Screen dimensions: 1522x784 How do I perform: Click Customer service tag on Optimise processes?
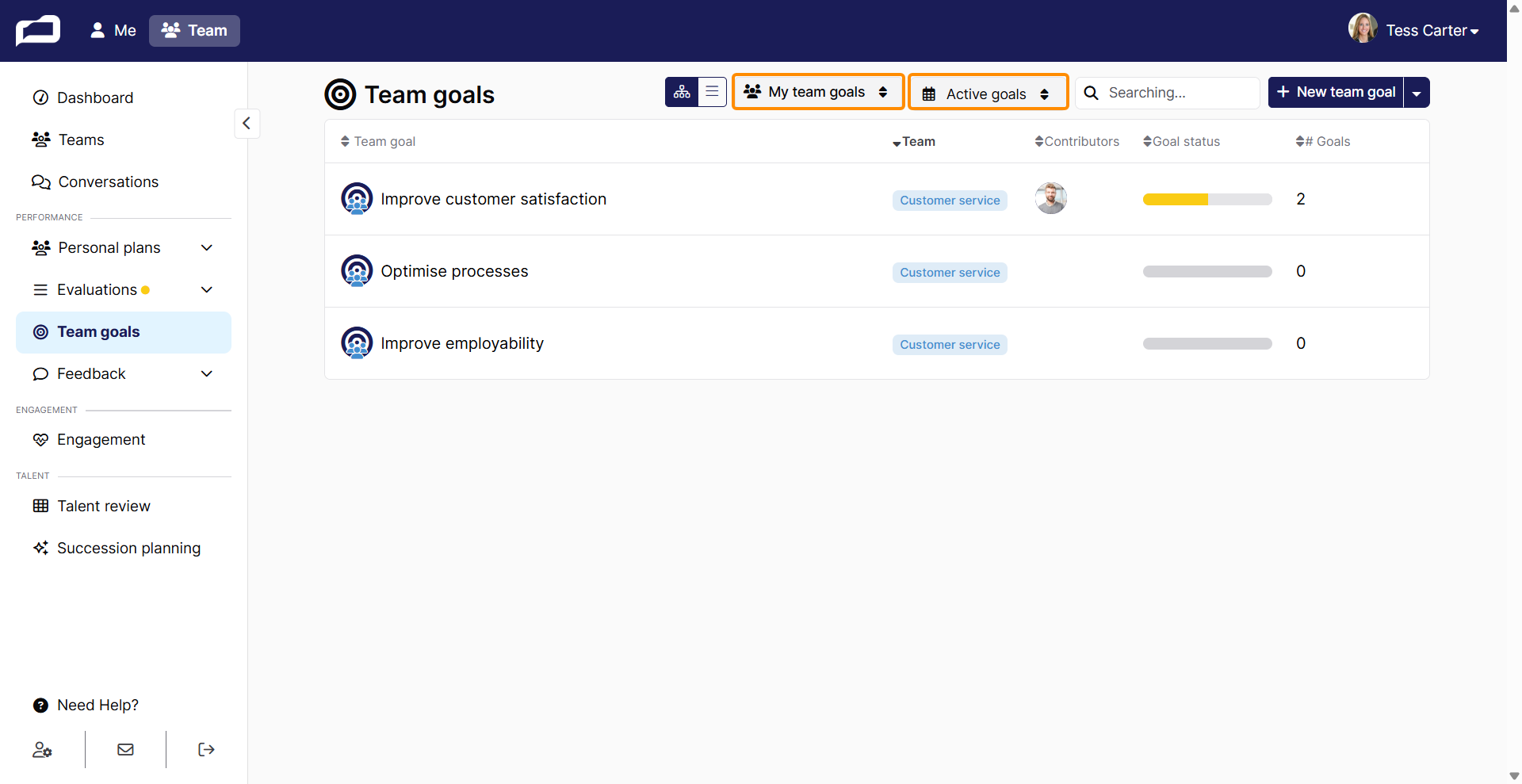coord(950,273)
